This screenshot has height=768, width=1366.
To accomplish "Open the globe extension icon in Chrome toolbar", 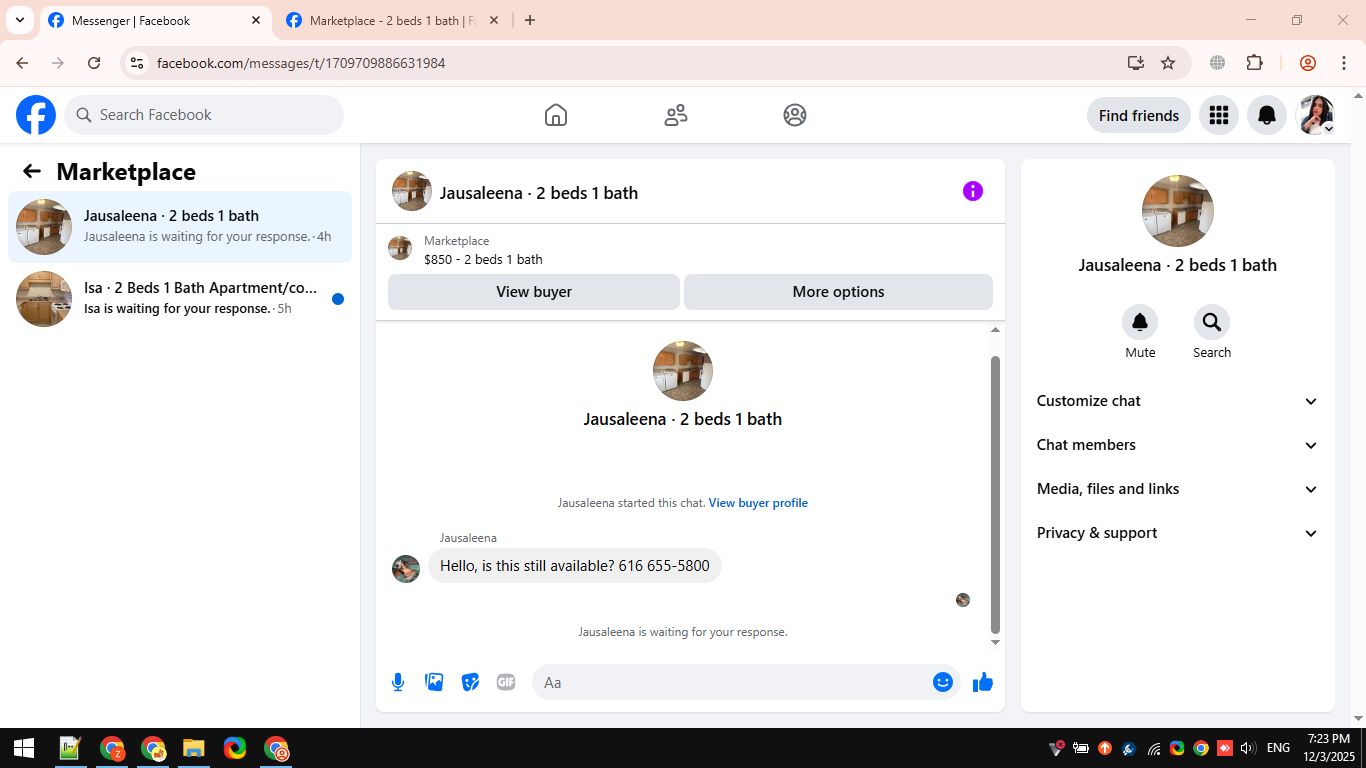I will click(x=1217, y=63).
